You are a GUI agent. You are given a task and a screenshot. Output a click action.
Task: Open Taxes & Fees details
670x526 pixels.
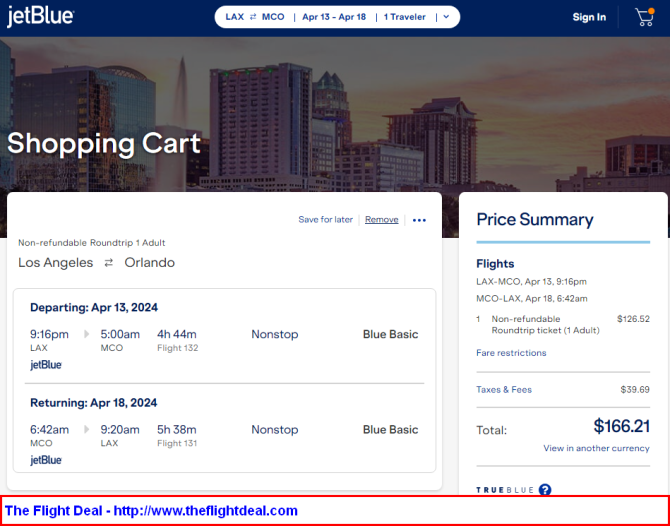[x=504, y=390]
